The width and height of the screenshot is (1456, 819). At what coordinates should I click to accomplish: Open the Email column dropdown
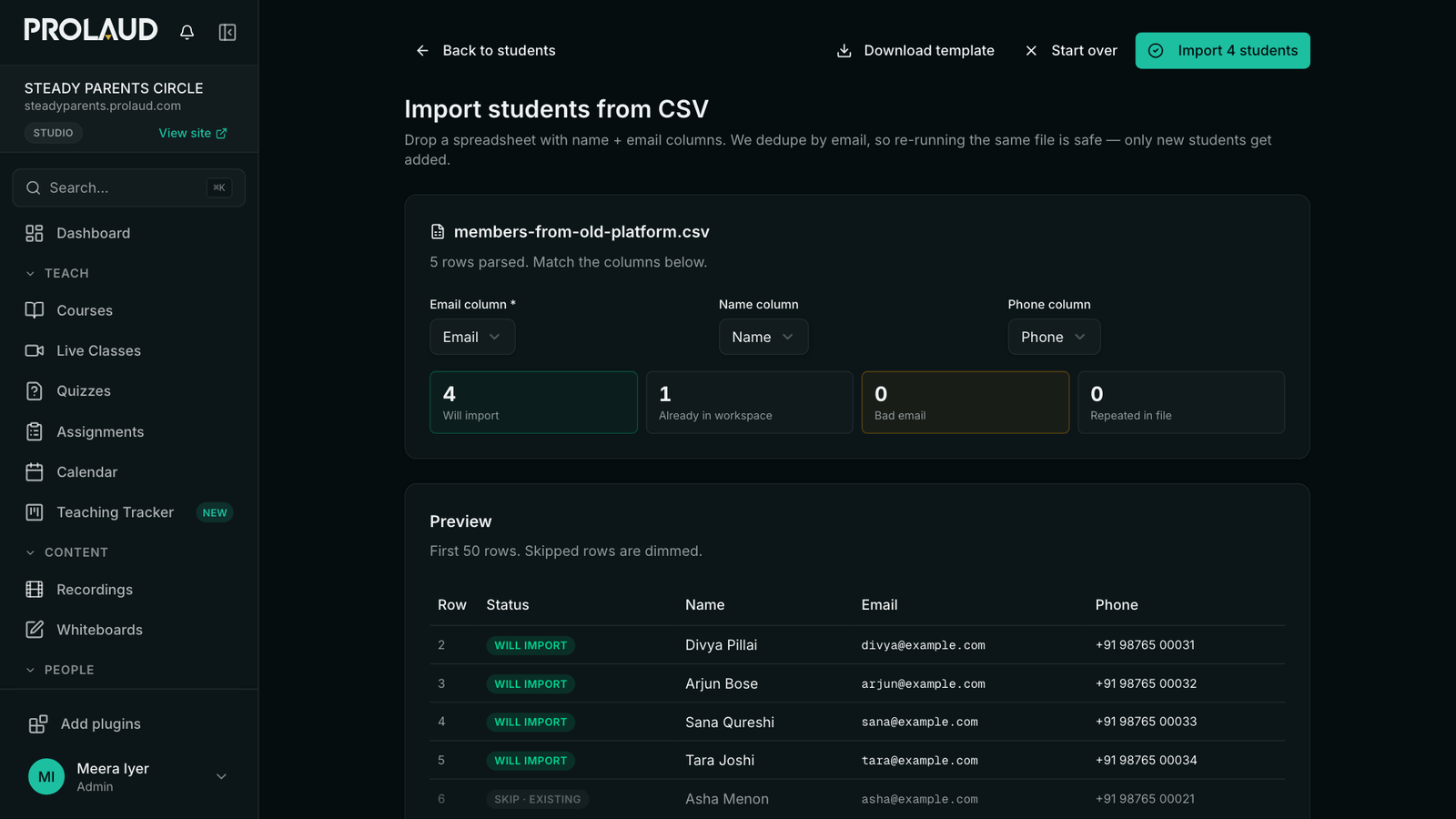472,337
